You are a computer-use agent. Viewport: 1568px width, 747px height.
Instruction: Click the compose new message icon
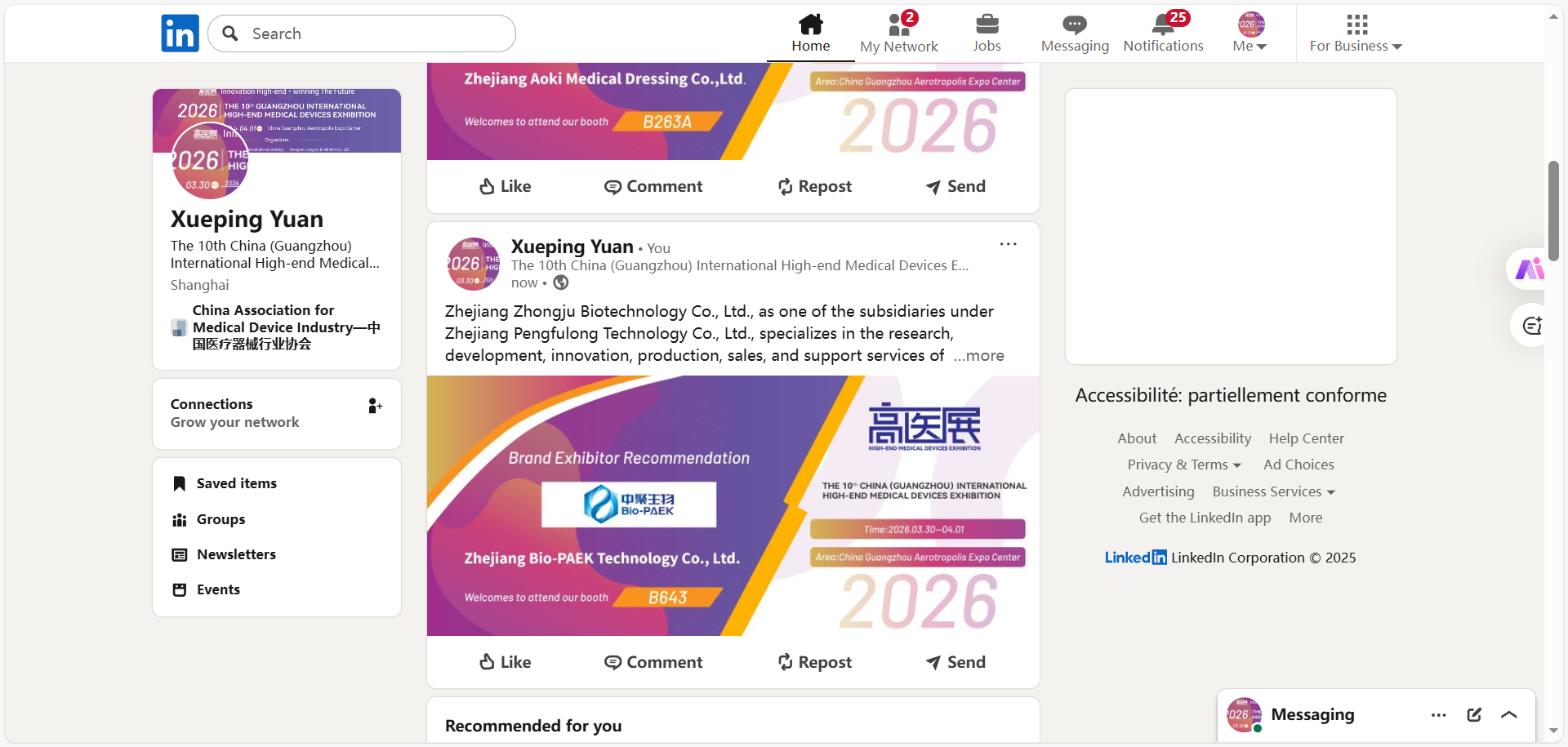click(1474, 715)
